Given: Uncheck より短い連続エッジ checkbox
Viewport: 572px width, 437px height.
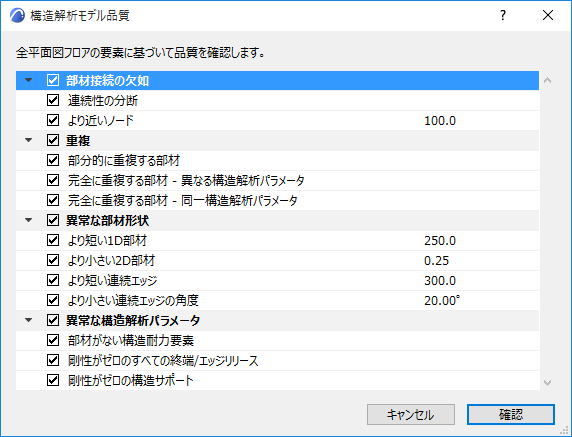Looking at the screenshot, I should (x=53, y=281).
